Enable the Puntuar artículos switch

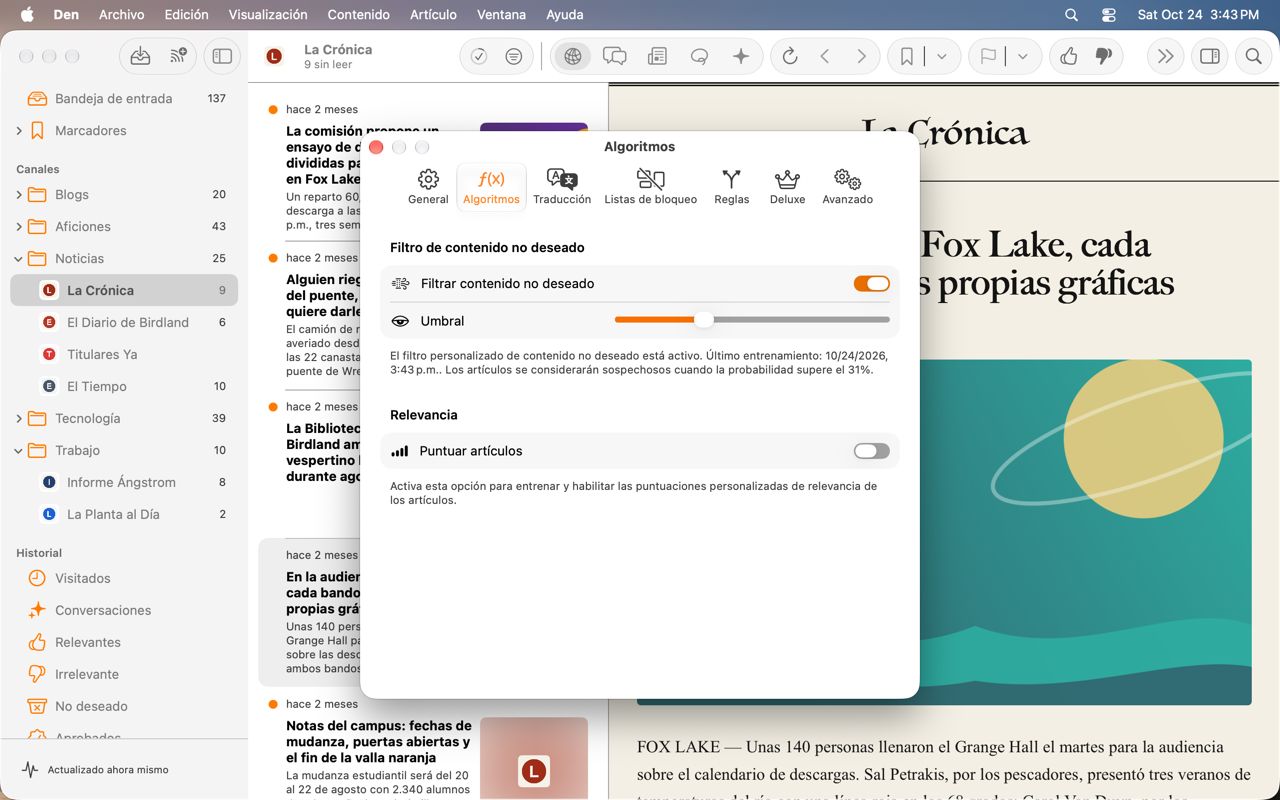[x=871, y=451]
